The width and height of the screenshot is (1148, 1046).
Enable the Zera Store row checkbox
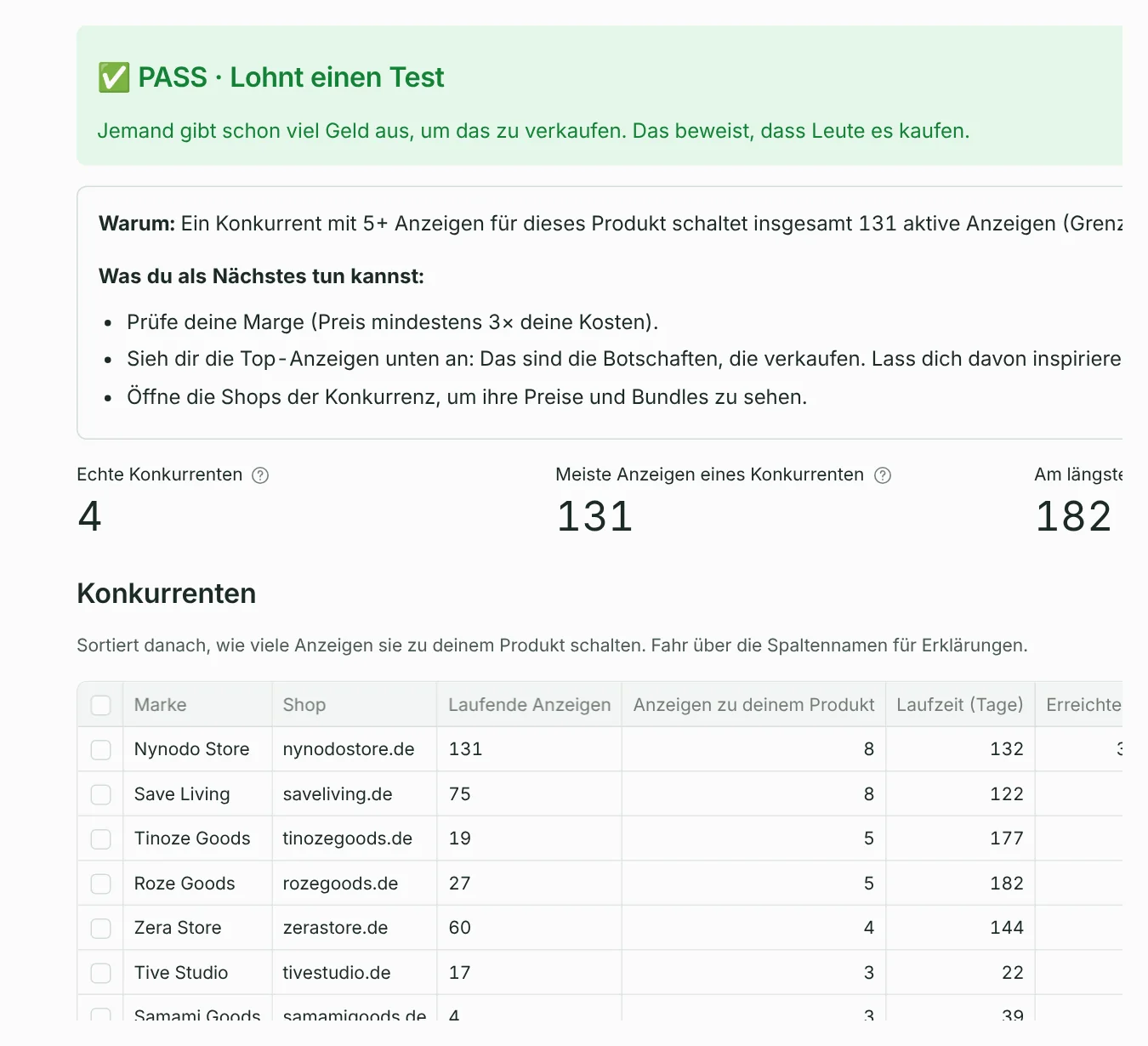pos(101,928)
